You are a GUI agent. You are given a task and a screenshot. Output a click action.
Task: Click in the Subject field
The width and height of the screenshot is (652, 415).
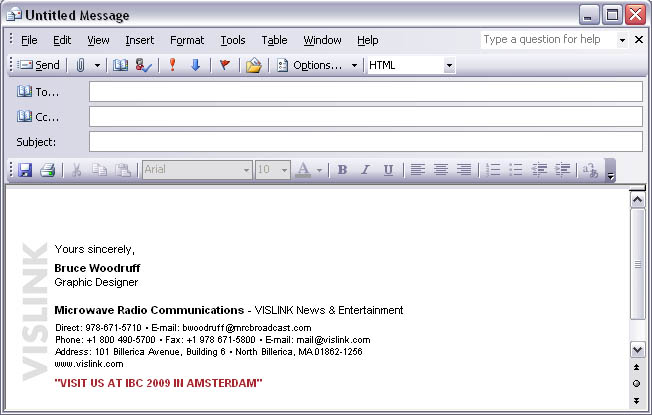coord(366,142)
